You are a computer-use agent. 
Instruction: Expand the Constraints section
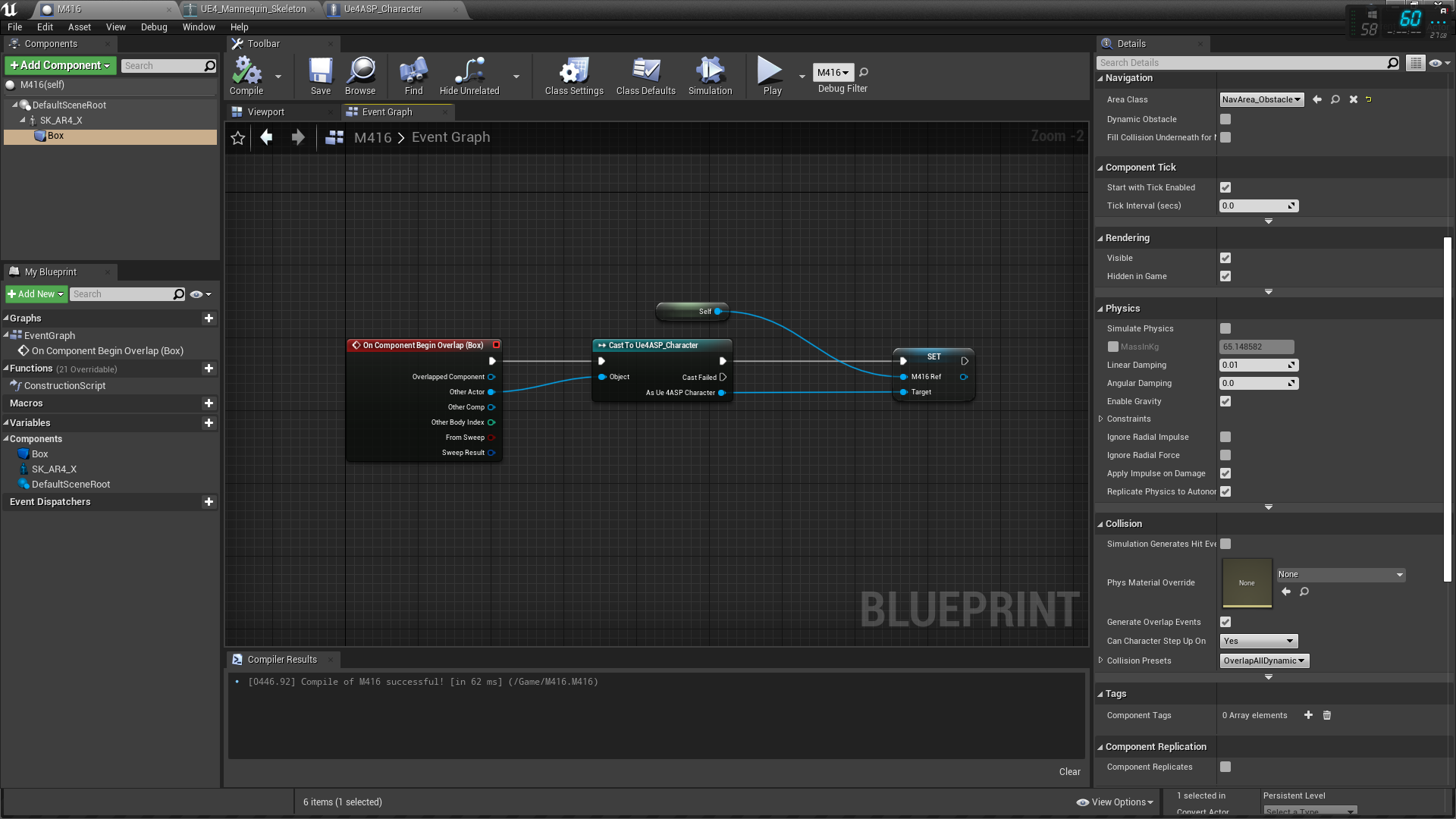click(x=1101, y=419)
